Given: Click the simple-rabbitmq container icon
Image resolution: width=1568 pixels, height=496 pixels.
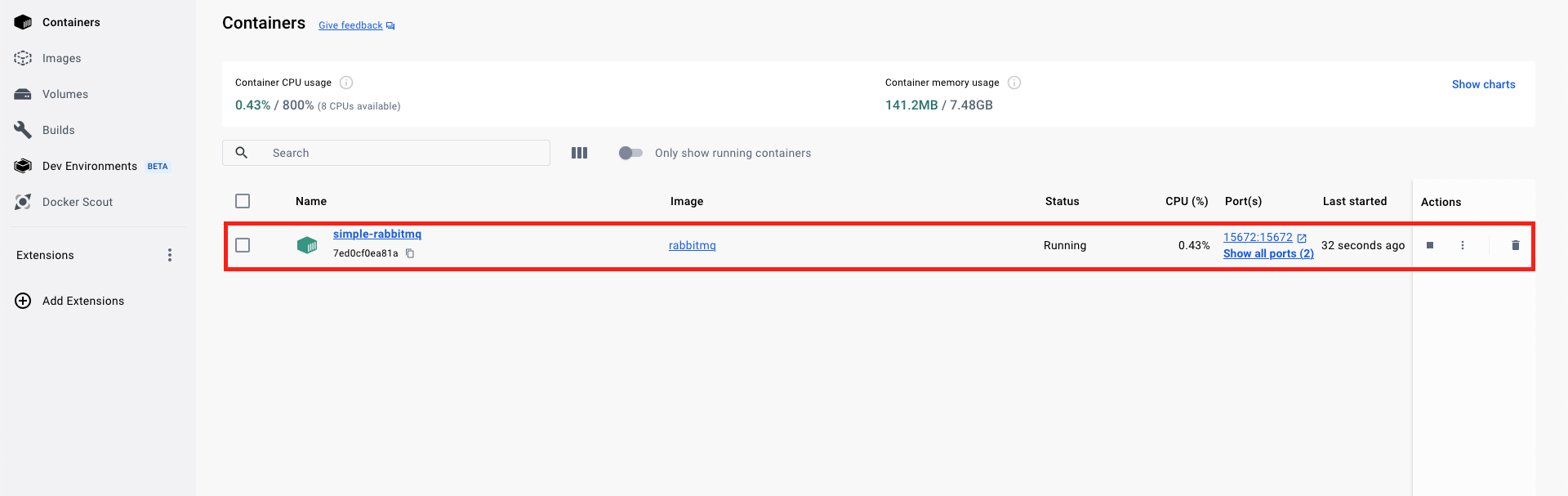Looking at the screenshot, I should tap(307, 245).
